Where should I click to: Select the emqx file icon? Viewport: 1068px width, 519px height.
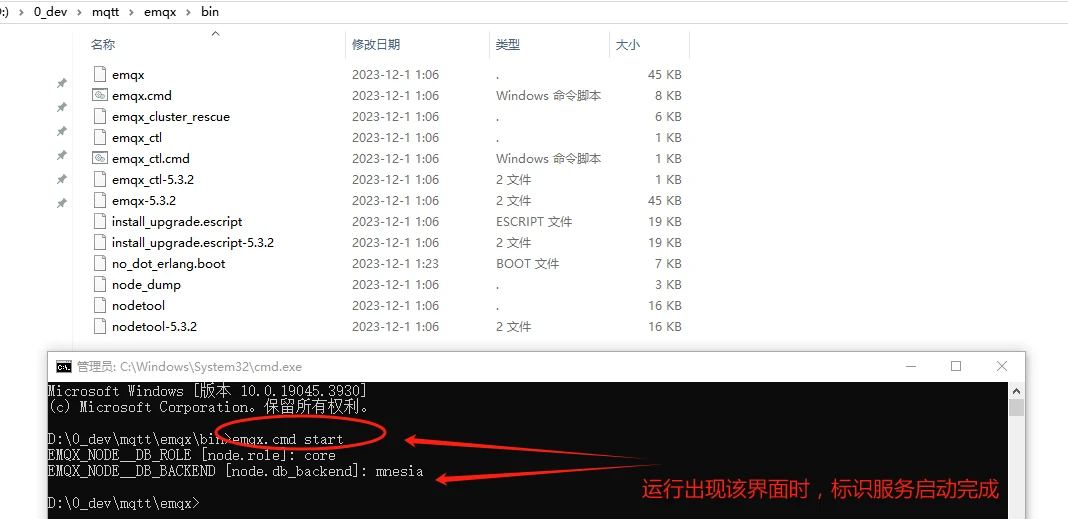tap(99, 74)
